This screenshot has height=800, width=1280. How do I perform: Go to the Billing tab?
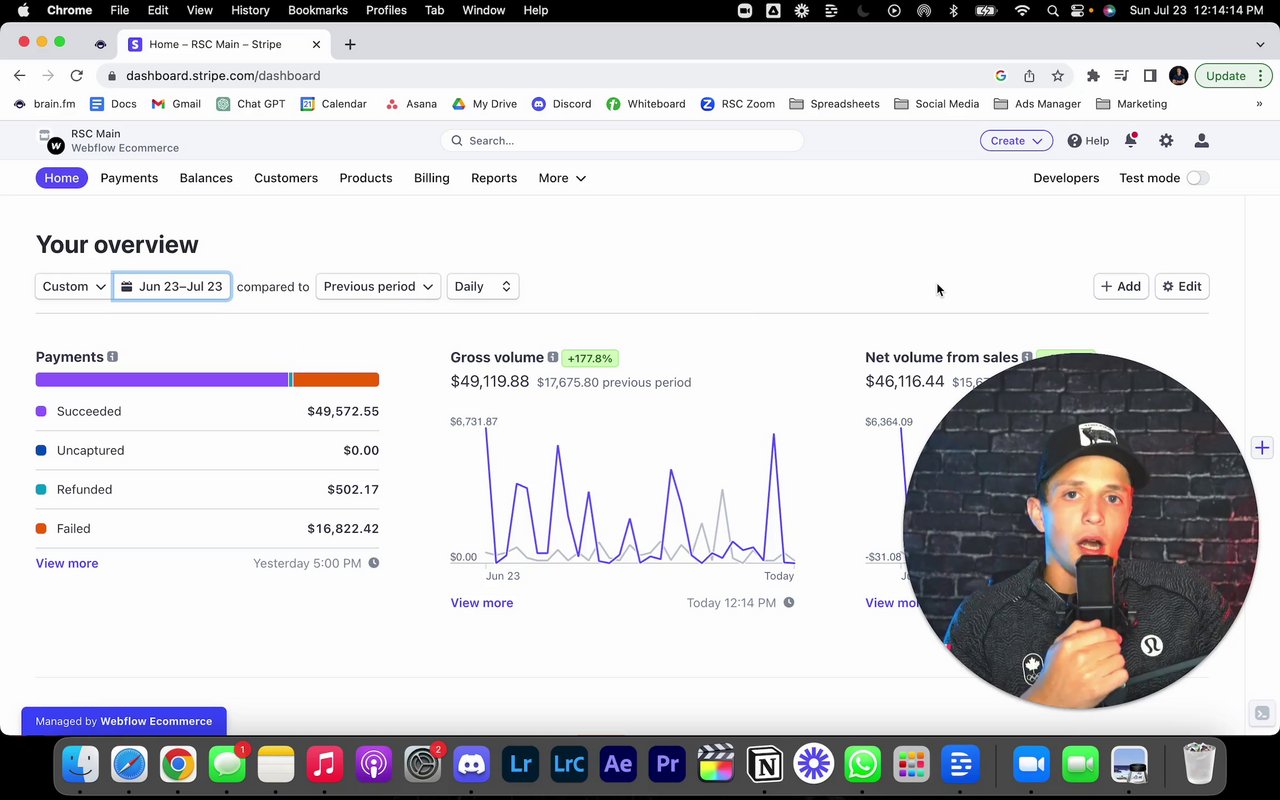point(432,178)
